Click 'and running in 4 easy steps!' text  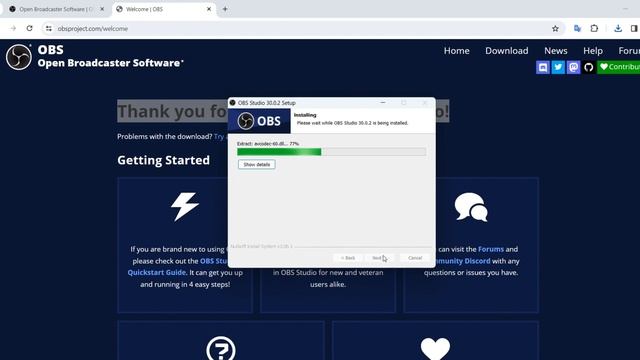(185, 284)
